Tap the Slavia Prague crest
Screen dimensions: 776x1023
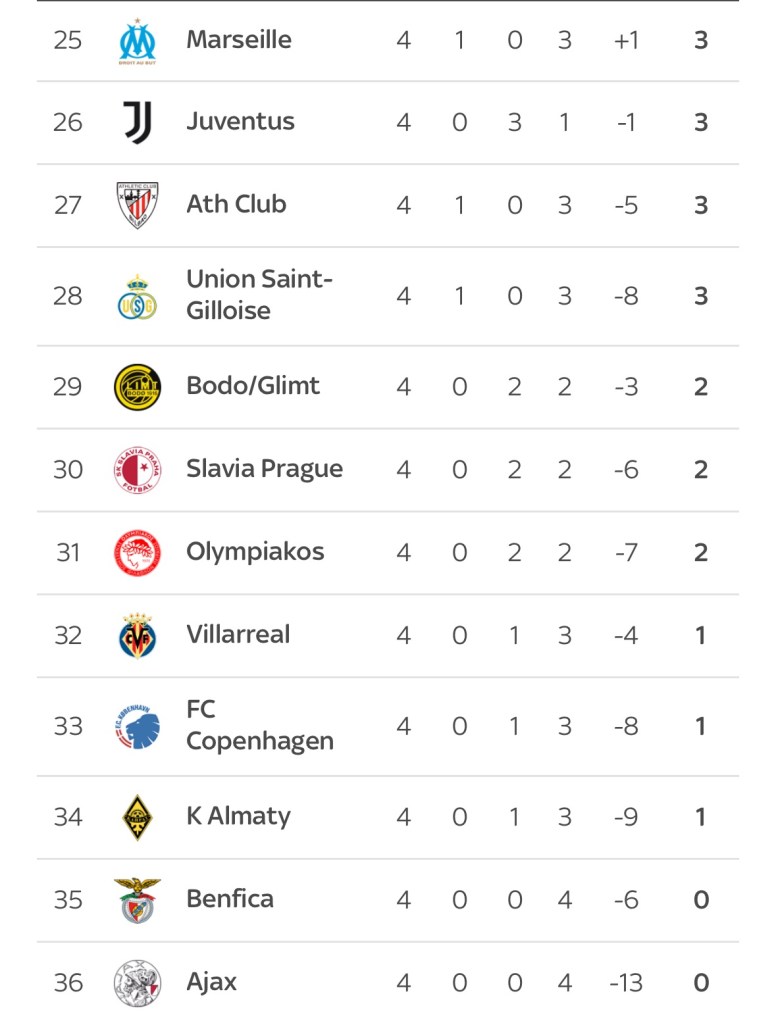(137, 469)
